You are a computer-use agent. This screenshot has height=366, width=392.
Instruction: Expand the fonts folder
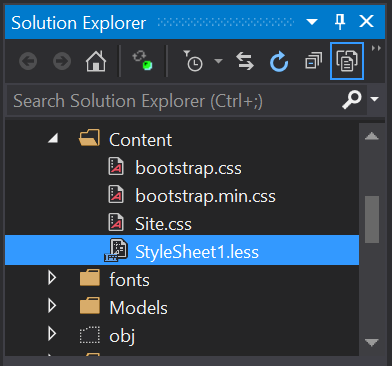click(52, 277)
